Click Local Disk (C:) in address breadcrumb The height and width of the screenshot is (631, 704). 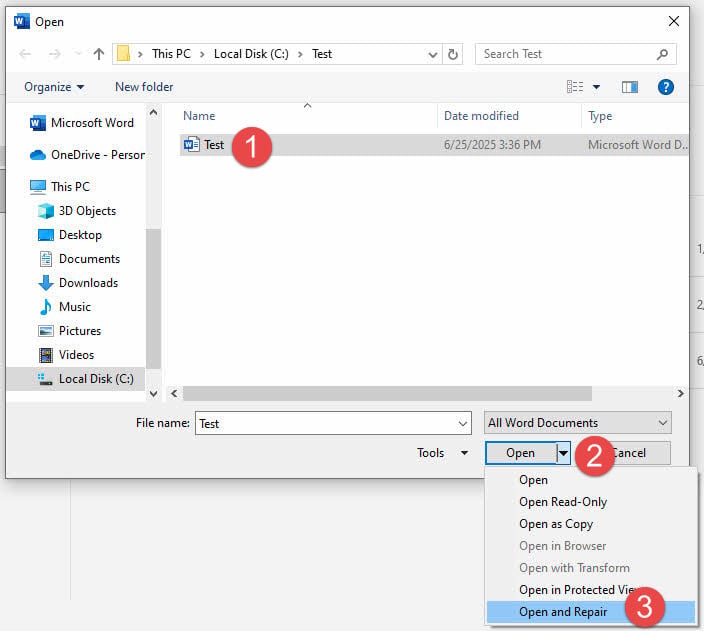coord(251,54)
